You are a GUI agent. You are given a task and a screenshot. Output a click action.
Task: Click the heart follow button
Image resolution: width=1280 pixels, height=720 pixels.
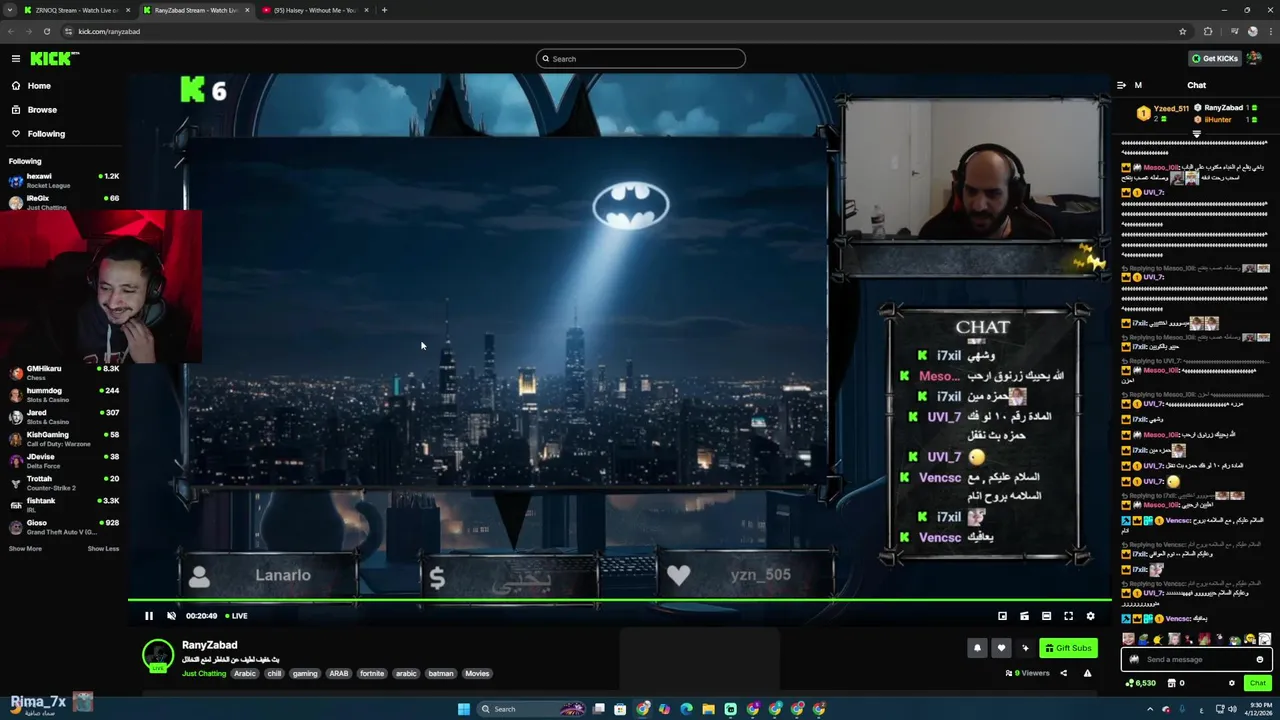pos(1001,648)
